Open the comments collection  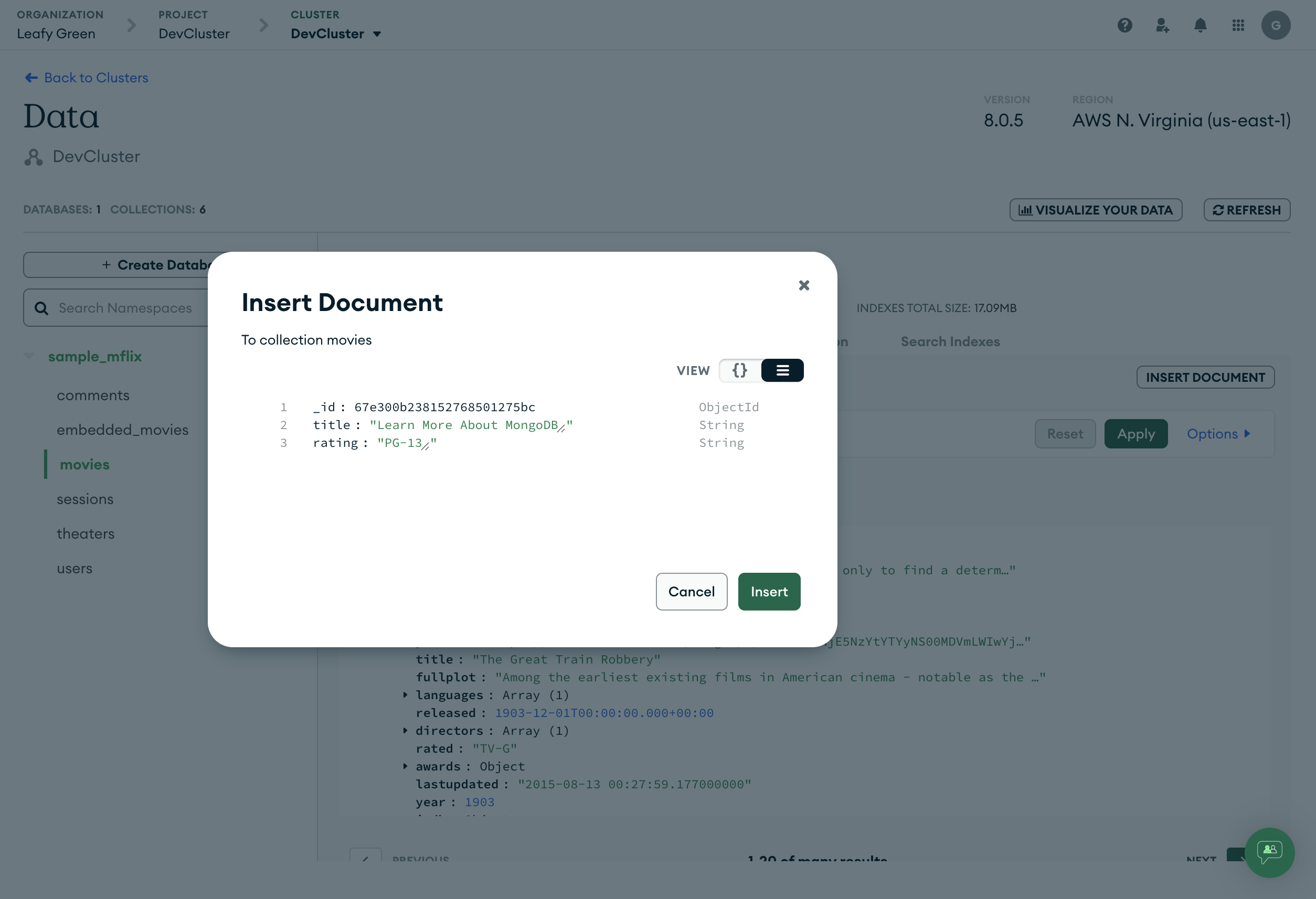93,395
